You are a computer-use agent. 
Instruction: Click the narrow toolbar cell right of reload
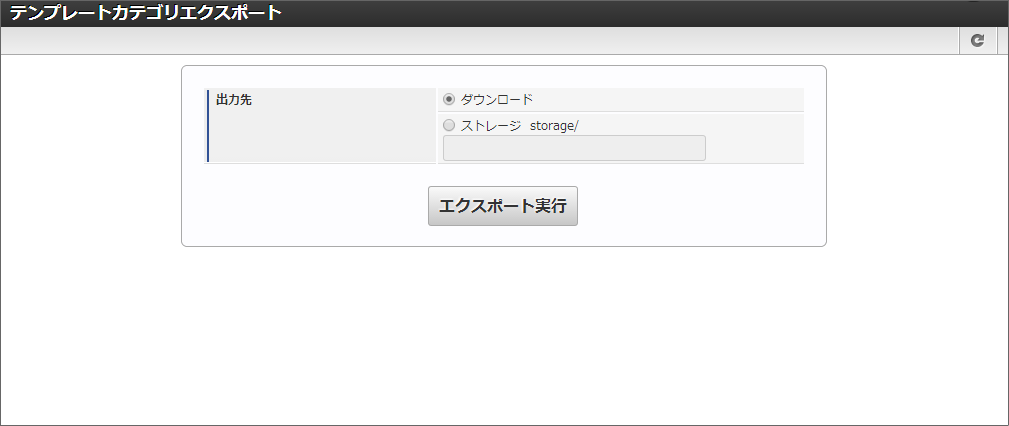[1003, 40]
